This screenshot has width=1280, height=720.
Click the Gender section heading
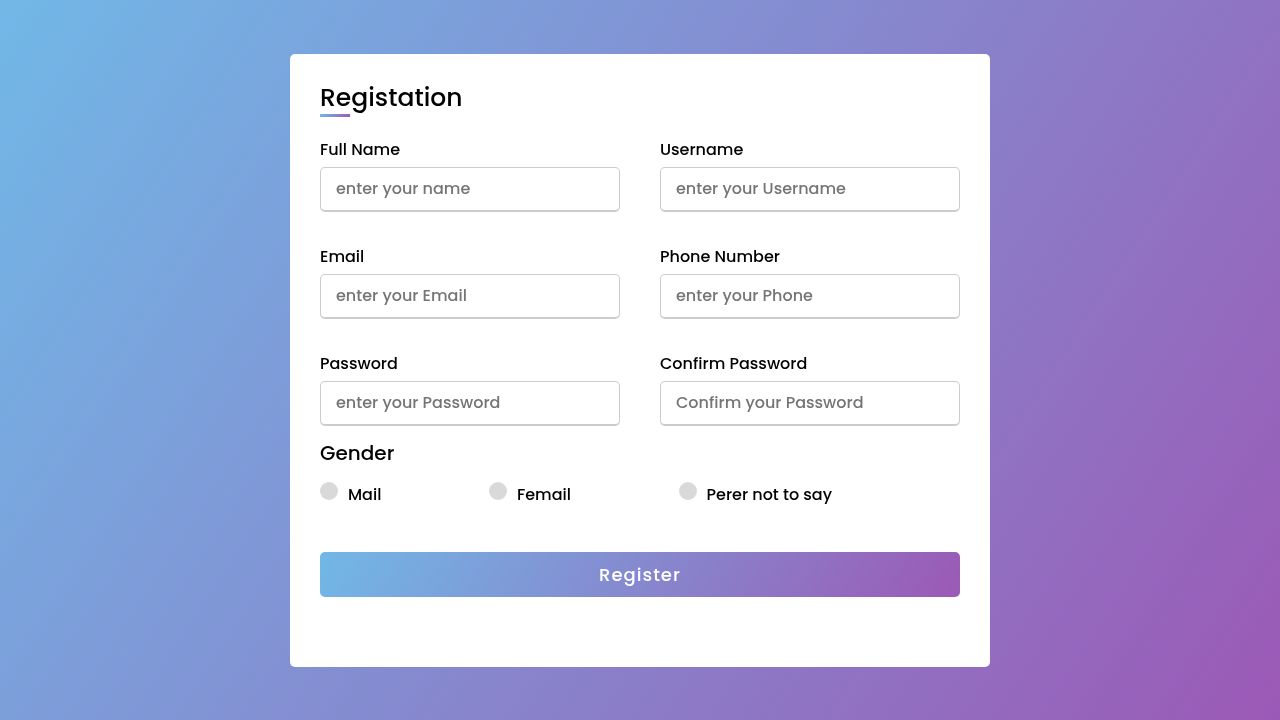356,453
